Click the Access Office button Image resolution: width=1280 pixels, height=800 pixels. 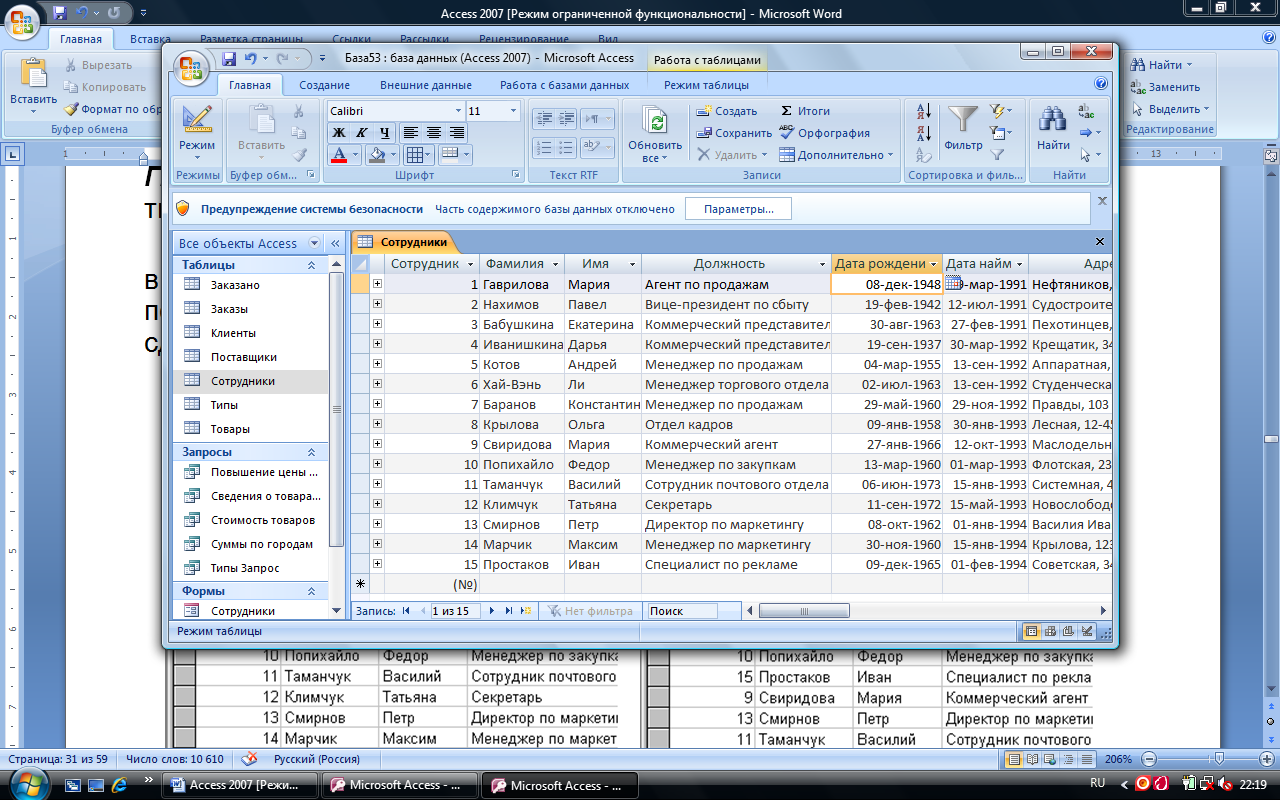(192, 68)
